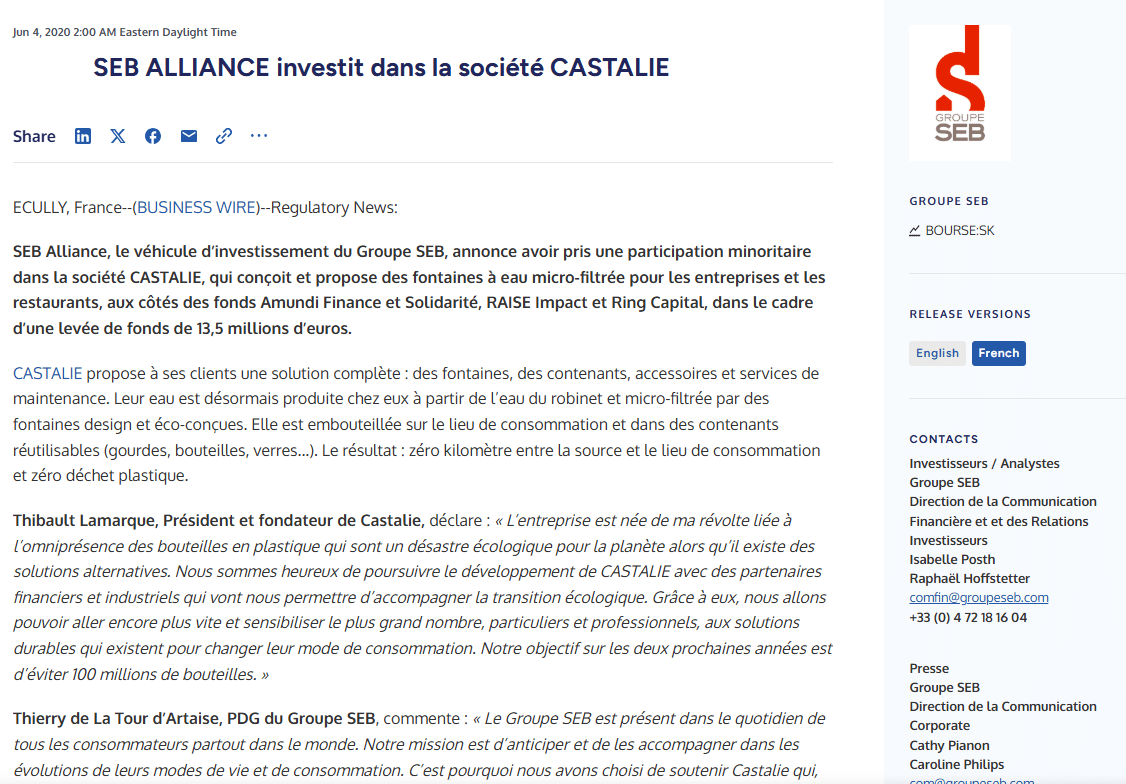
Task: Click the article headline SEB ALLIANCE
Action: click(x=381, y=67)
